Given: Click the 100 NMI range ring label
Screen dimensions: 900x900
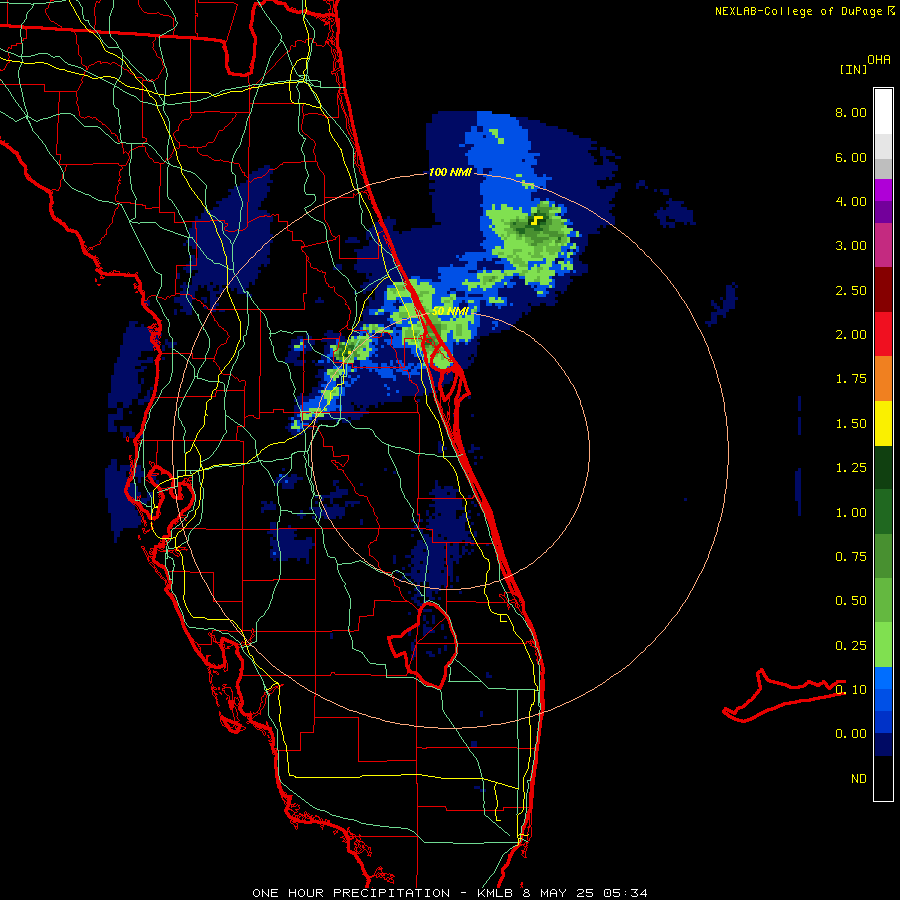Looking at the screenshot, I should (x=450, y=172).
